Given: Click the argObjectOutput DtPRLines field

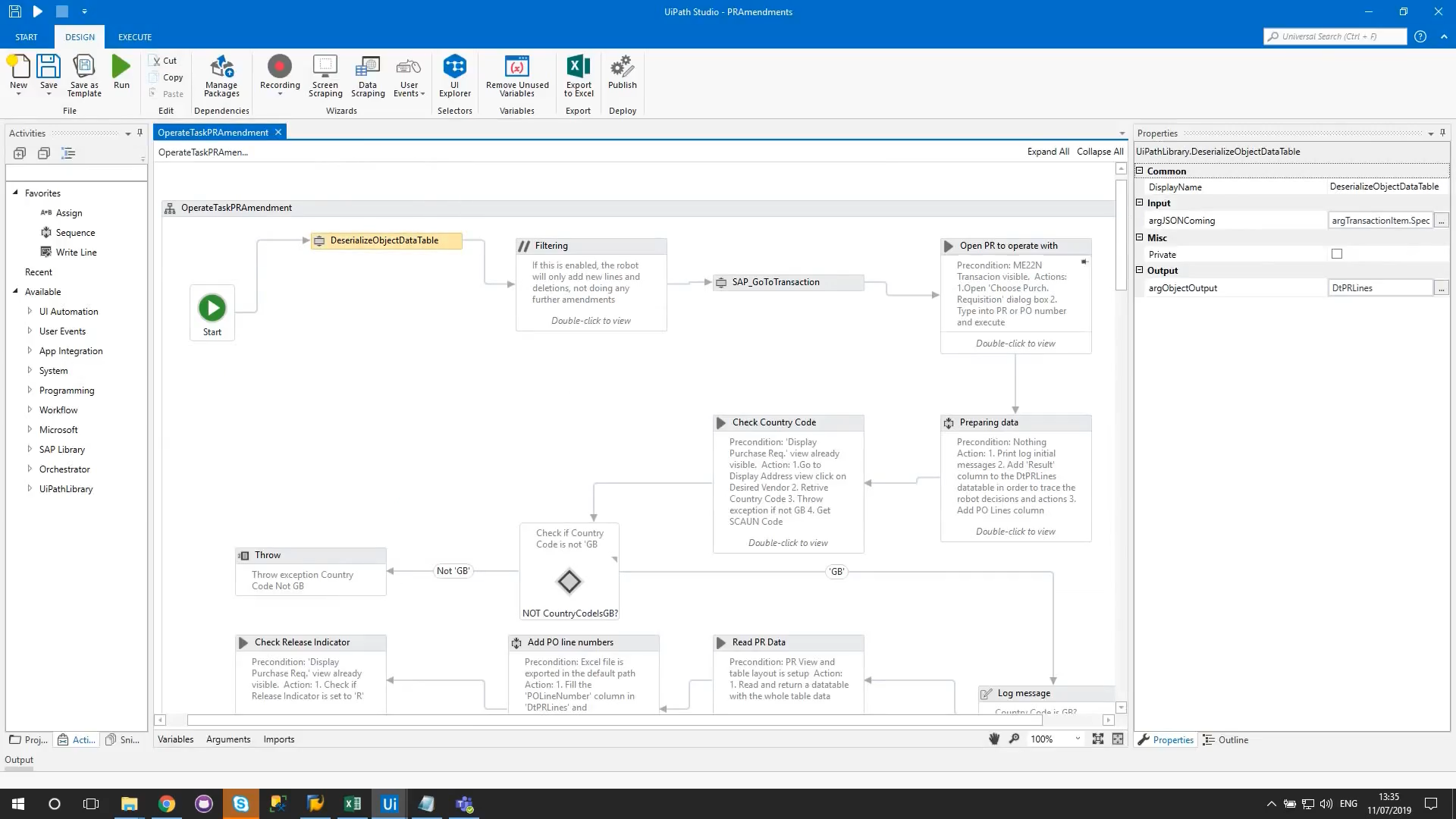Looking at the screenshot, I should click(1379, 288).
